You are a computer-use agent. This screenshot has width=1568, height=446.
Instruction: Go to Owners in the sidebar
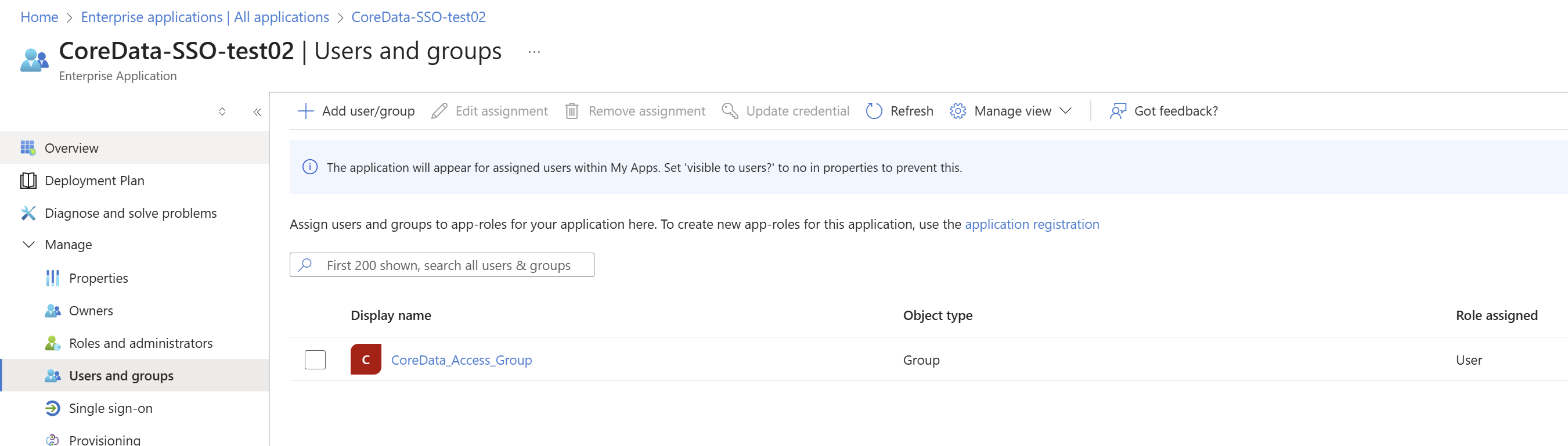[91, 311]
